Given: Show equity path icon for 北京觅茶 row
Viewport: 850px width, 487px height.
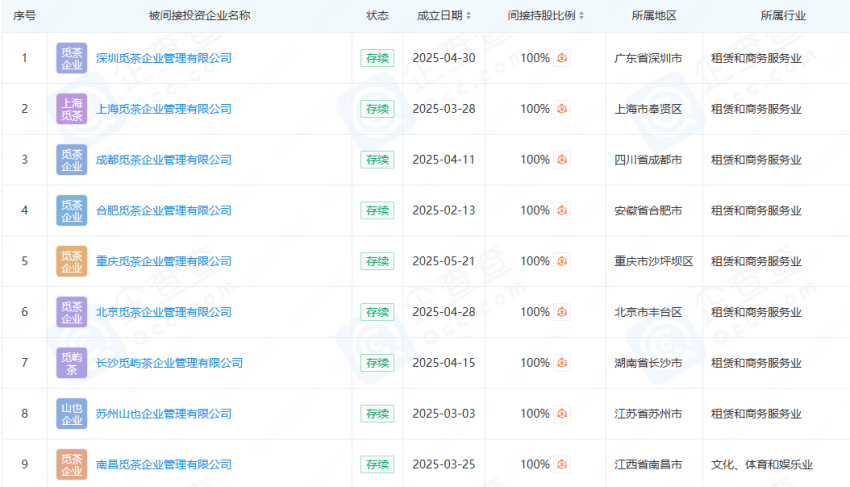Looking at the screenshot, I should point(562,312).
